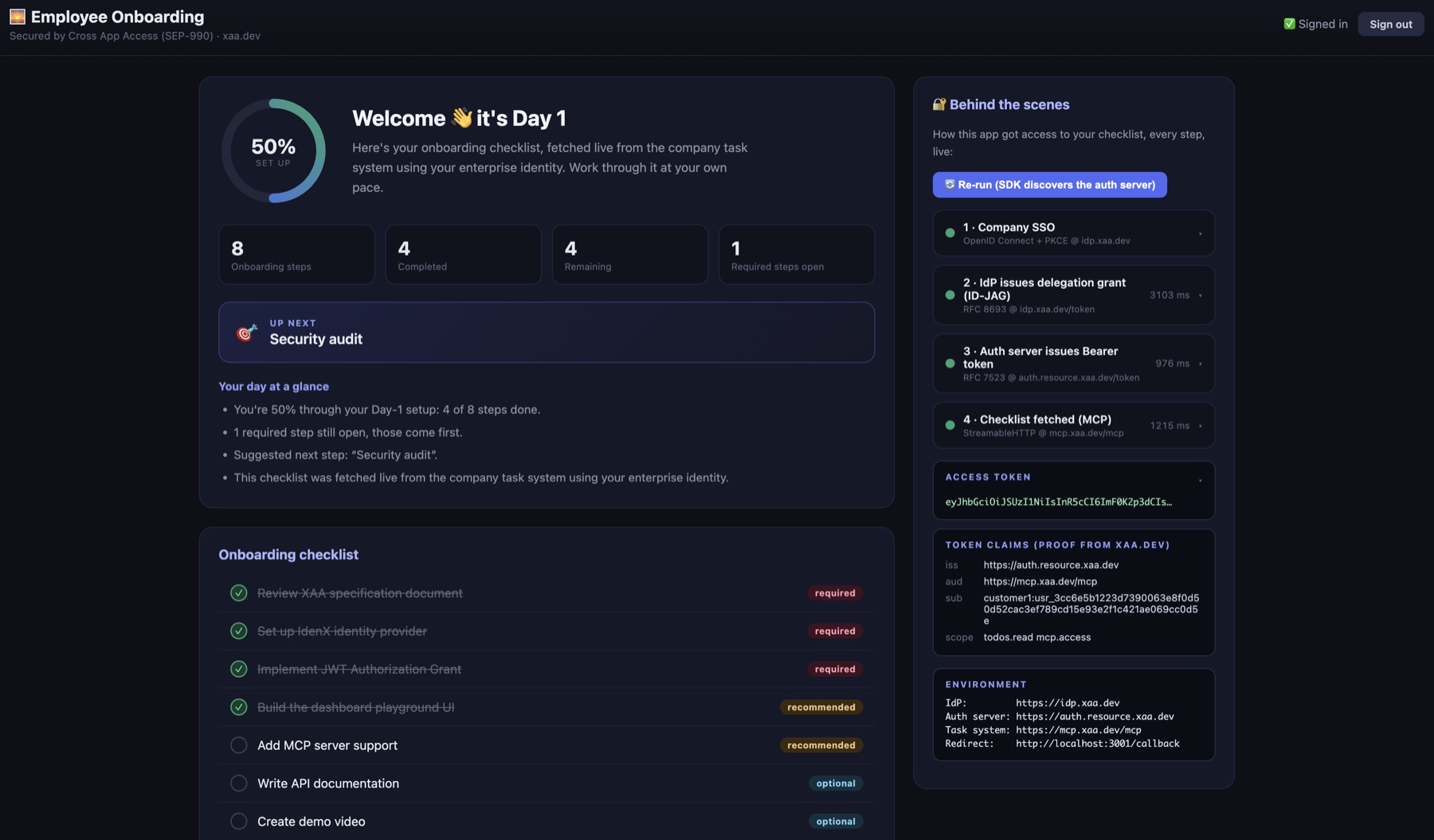This screenshot has height=840, width=1434.
Task: Mark Create demo video as done
Action: [238, 822]
